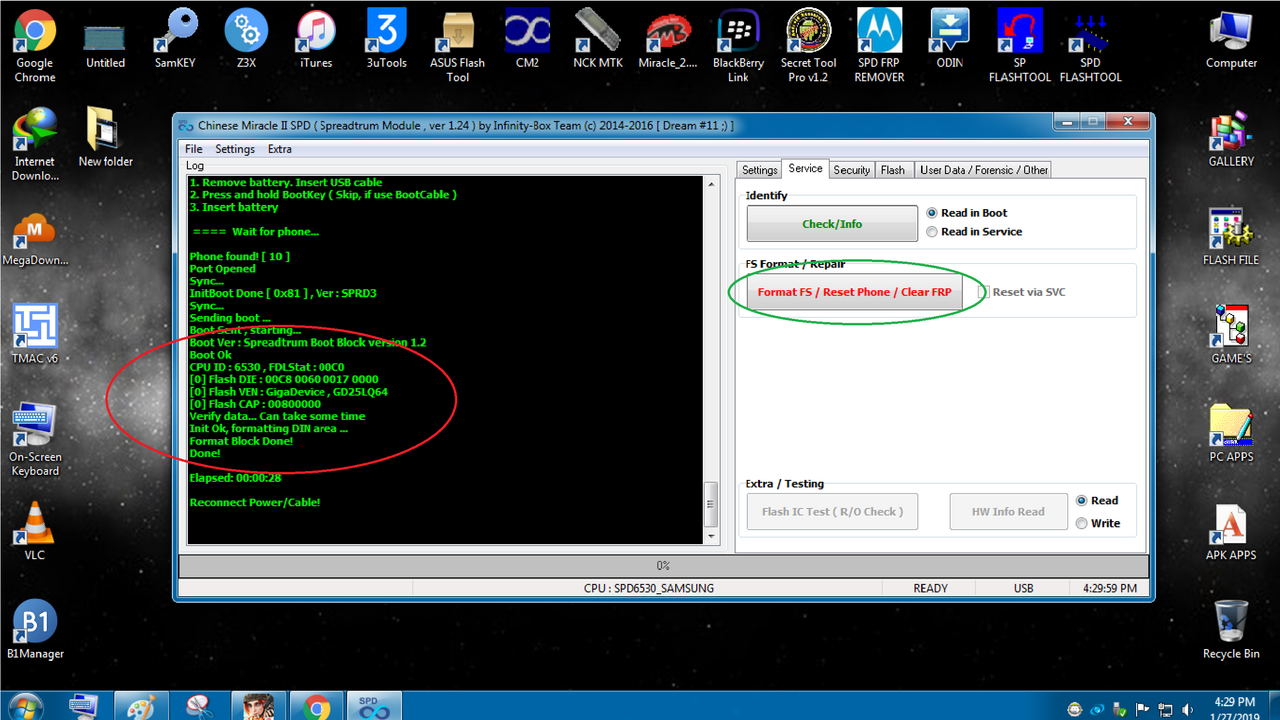Click the log scrollbar down arrow

coord(711,537)
